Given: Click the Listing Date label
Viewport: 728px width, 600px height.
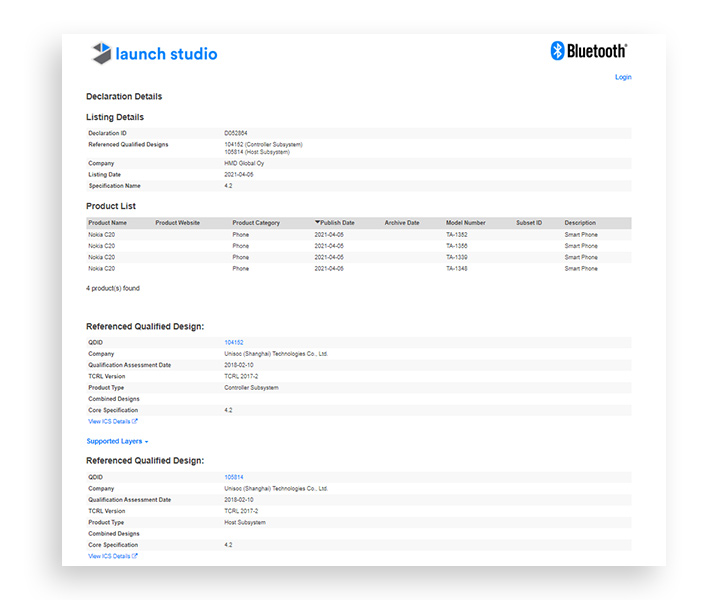Looking at the screenshot, I should (x=104, y=175).
